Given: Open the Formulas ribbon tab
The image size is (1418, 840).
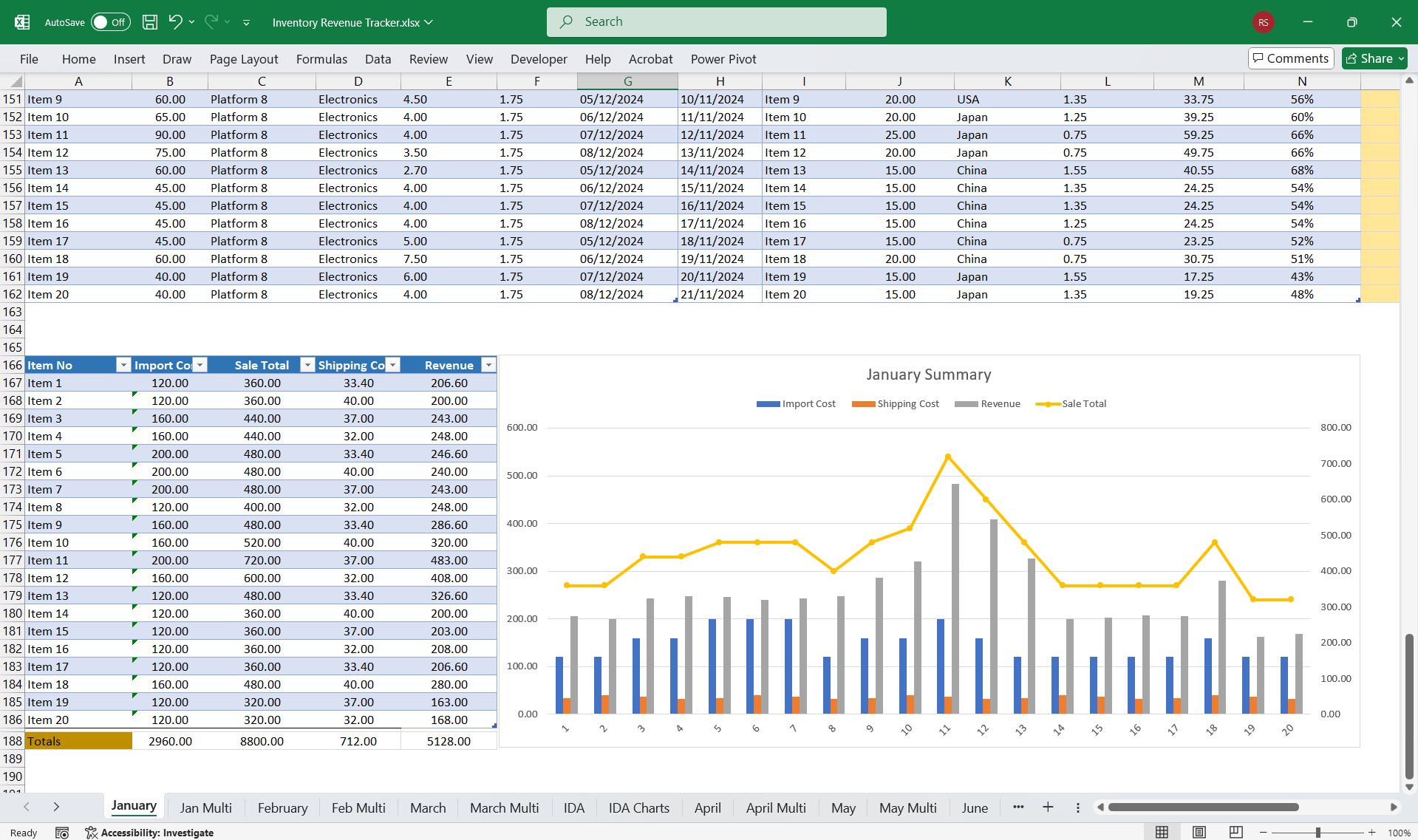Looking at the screenshot, I should pos(321,59).
